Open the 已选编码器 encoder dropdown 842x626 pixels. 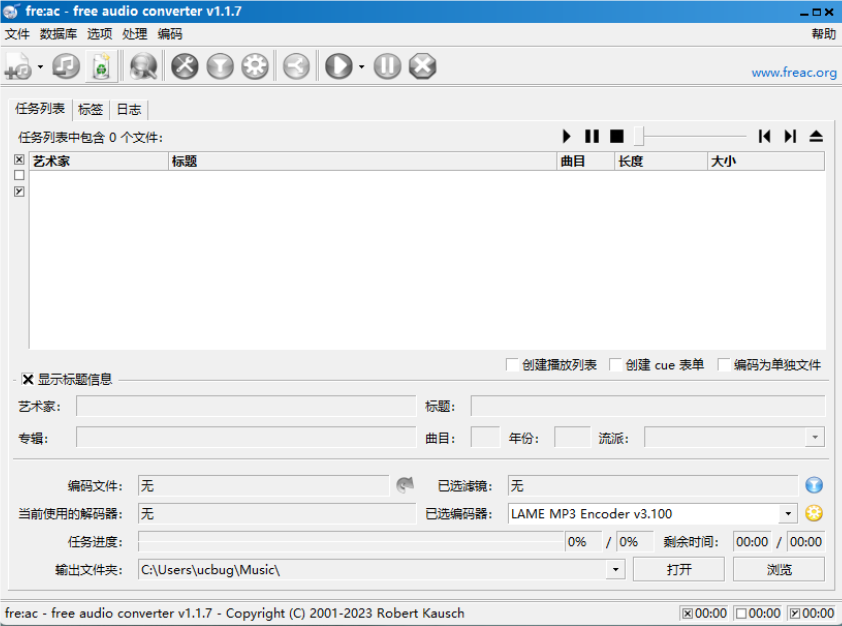[x=787, y=514]
